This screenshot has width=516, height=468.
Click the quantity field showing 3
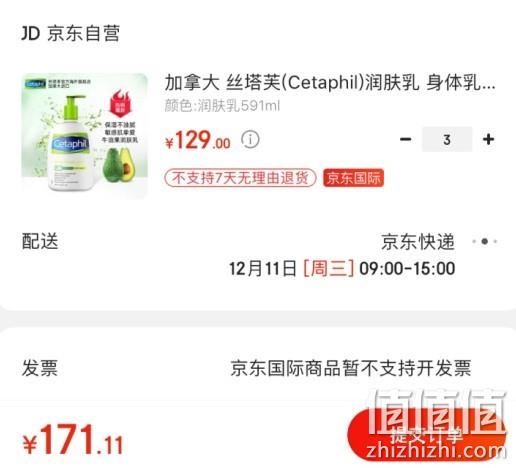[447, 139]
